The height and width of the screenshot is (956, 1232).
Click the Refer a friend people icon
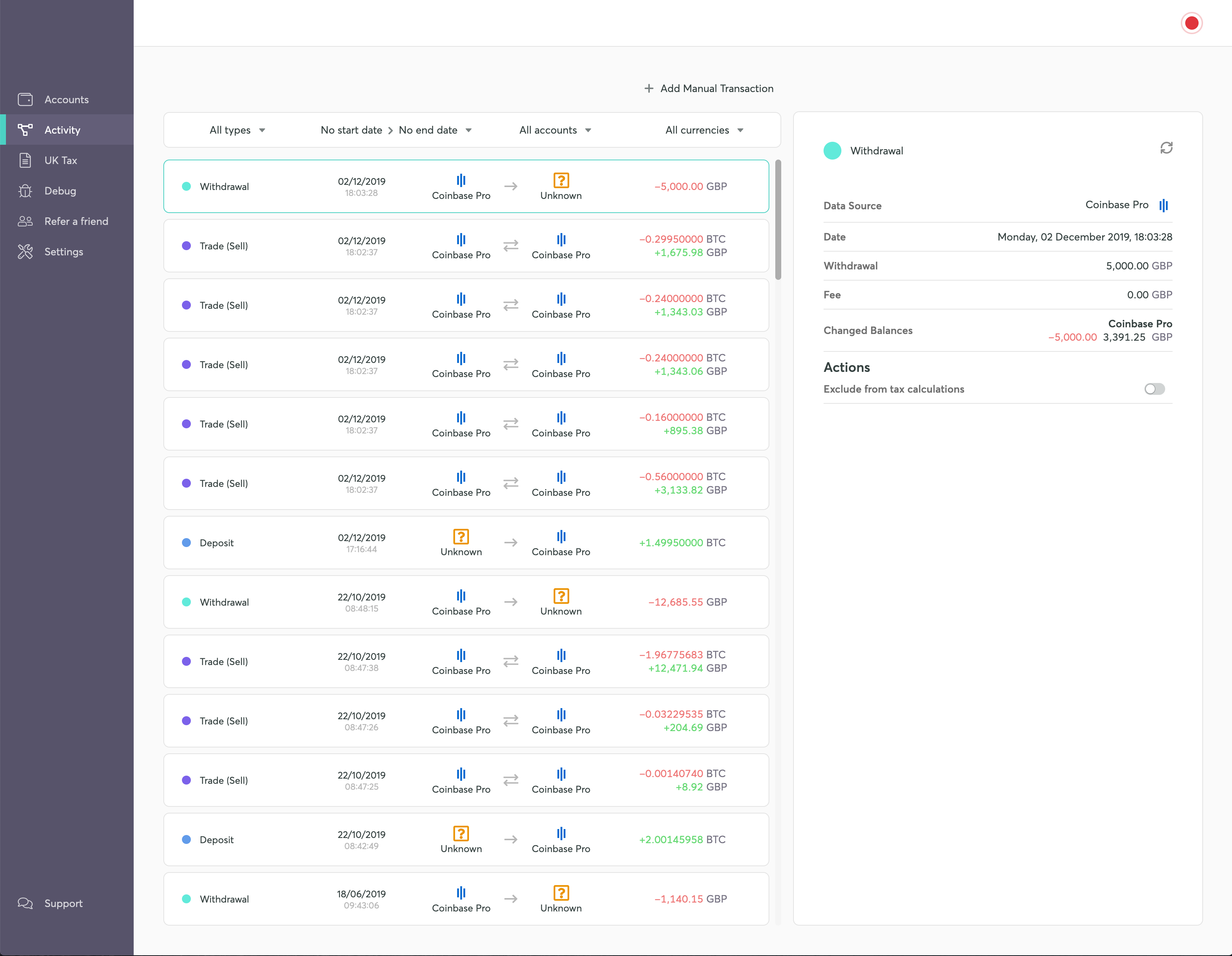pyautogui.click(x=25, y=221)
